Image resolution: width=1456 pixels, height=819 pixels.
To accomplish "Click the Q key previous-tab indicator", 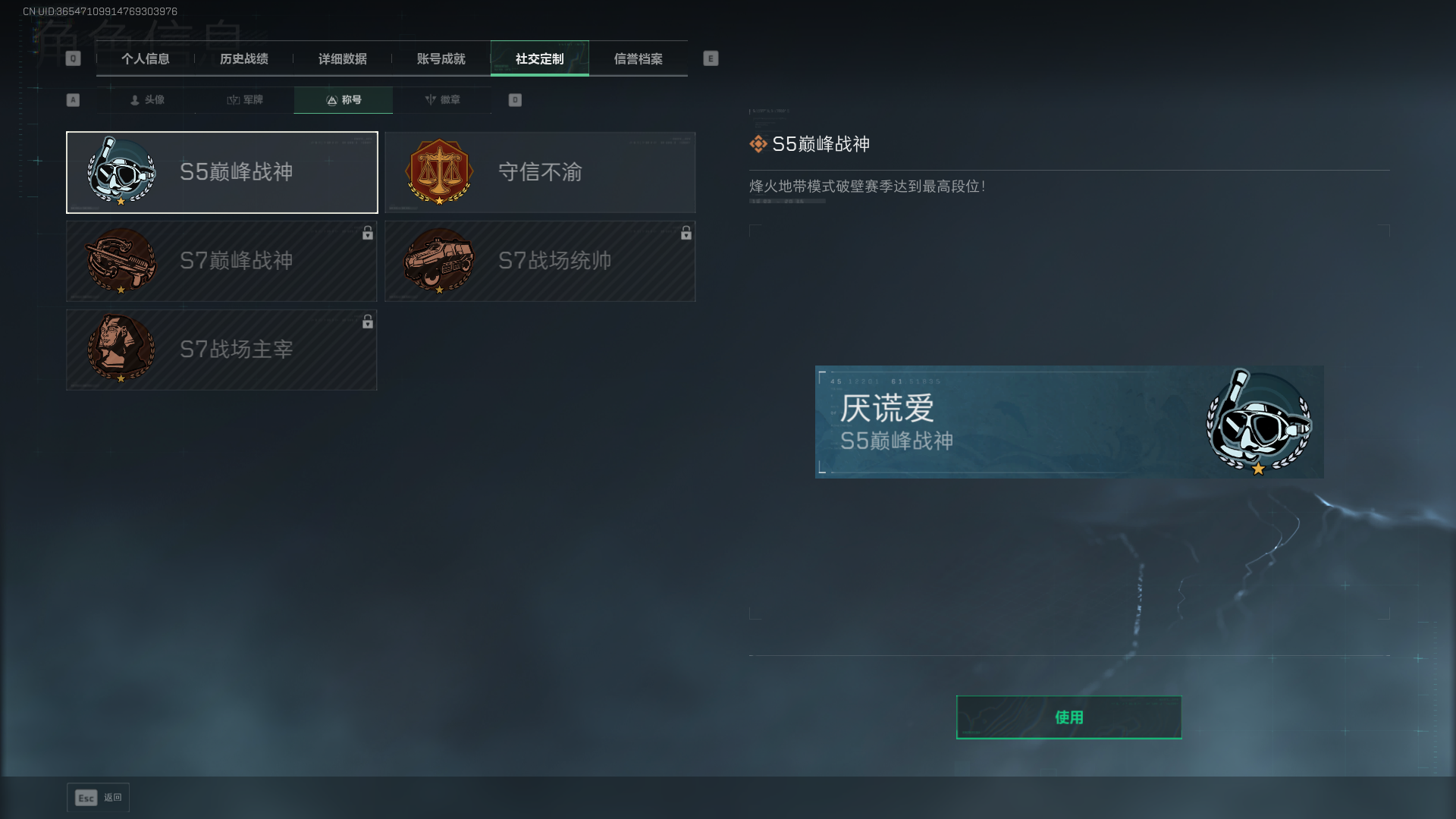I will click(73, 58).
